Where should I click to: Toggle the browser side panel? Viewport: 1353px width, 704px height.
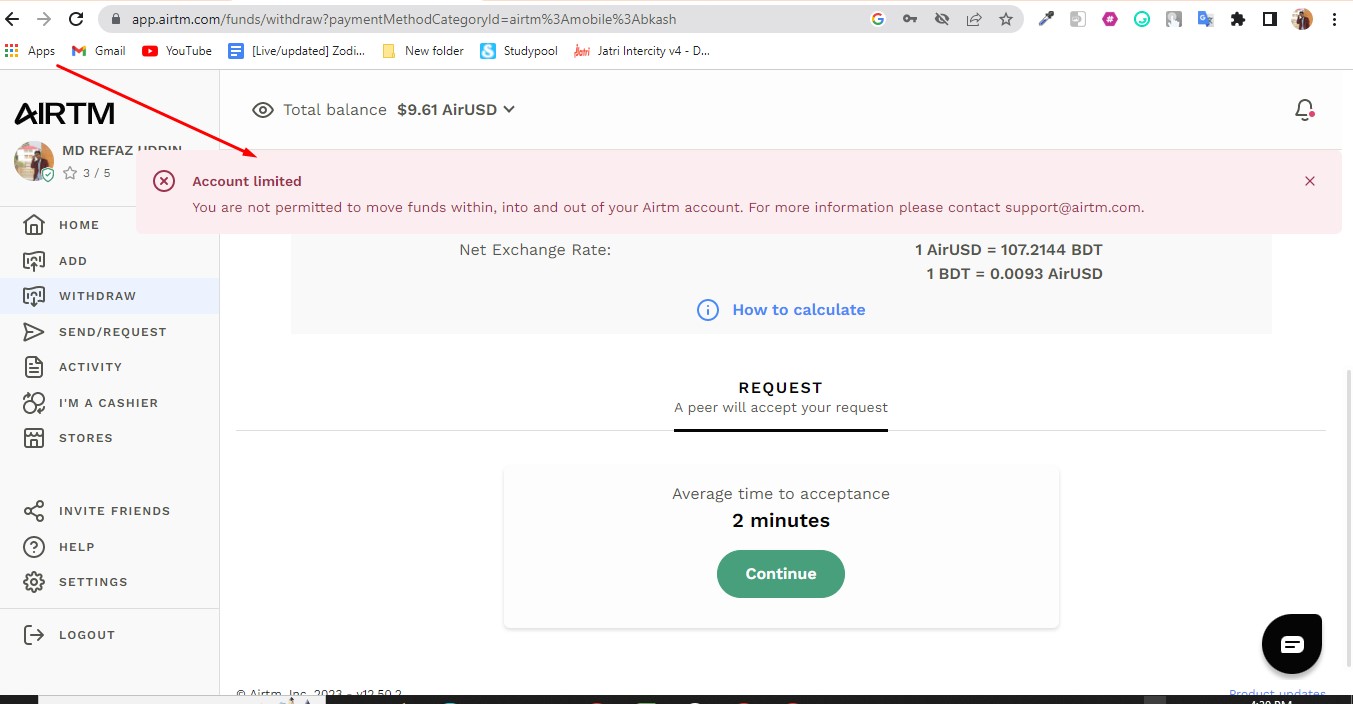click(x=1270, y=19)
